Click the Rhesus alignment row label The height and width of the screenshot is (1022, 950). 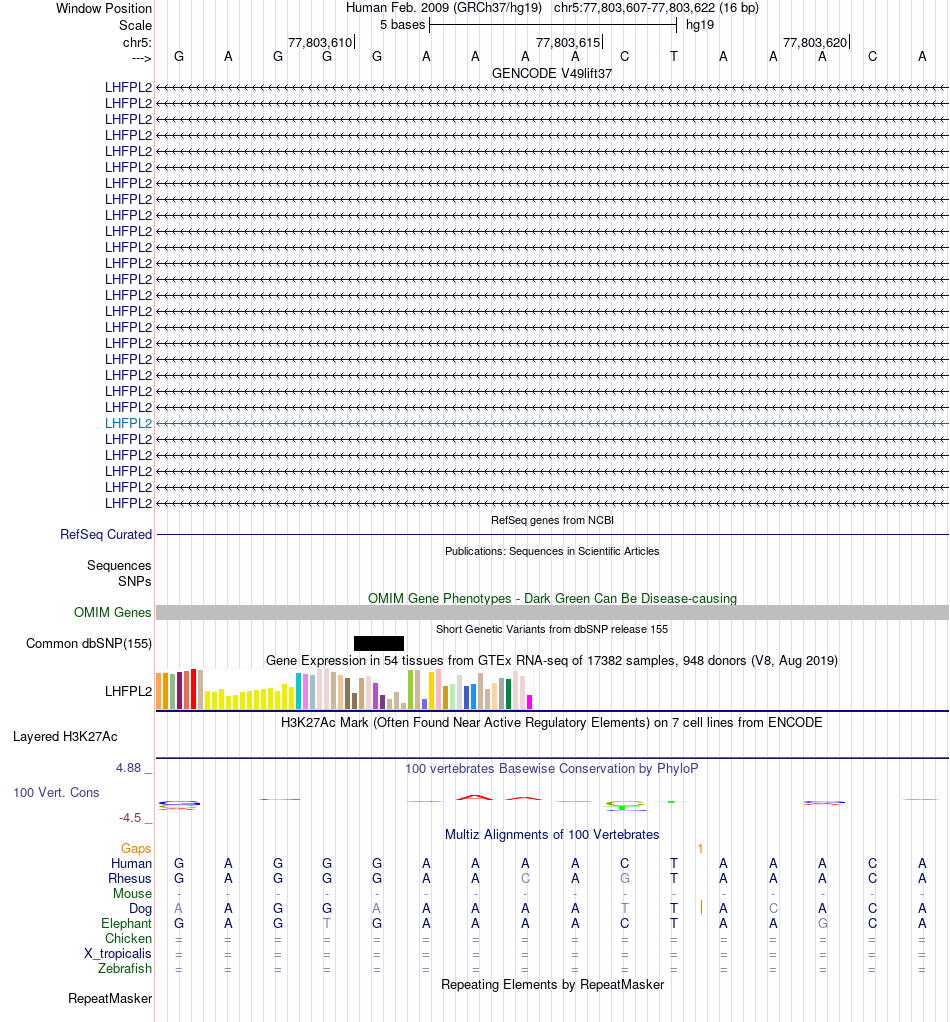point(130,879)
